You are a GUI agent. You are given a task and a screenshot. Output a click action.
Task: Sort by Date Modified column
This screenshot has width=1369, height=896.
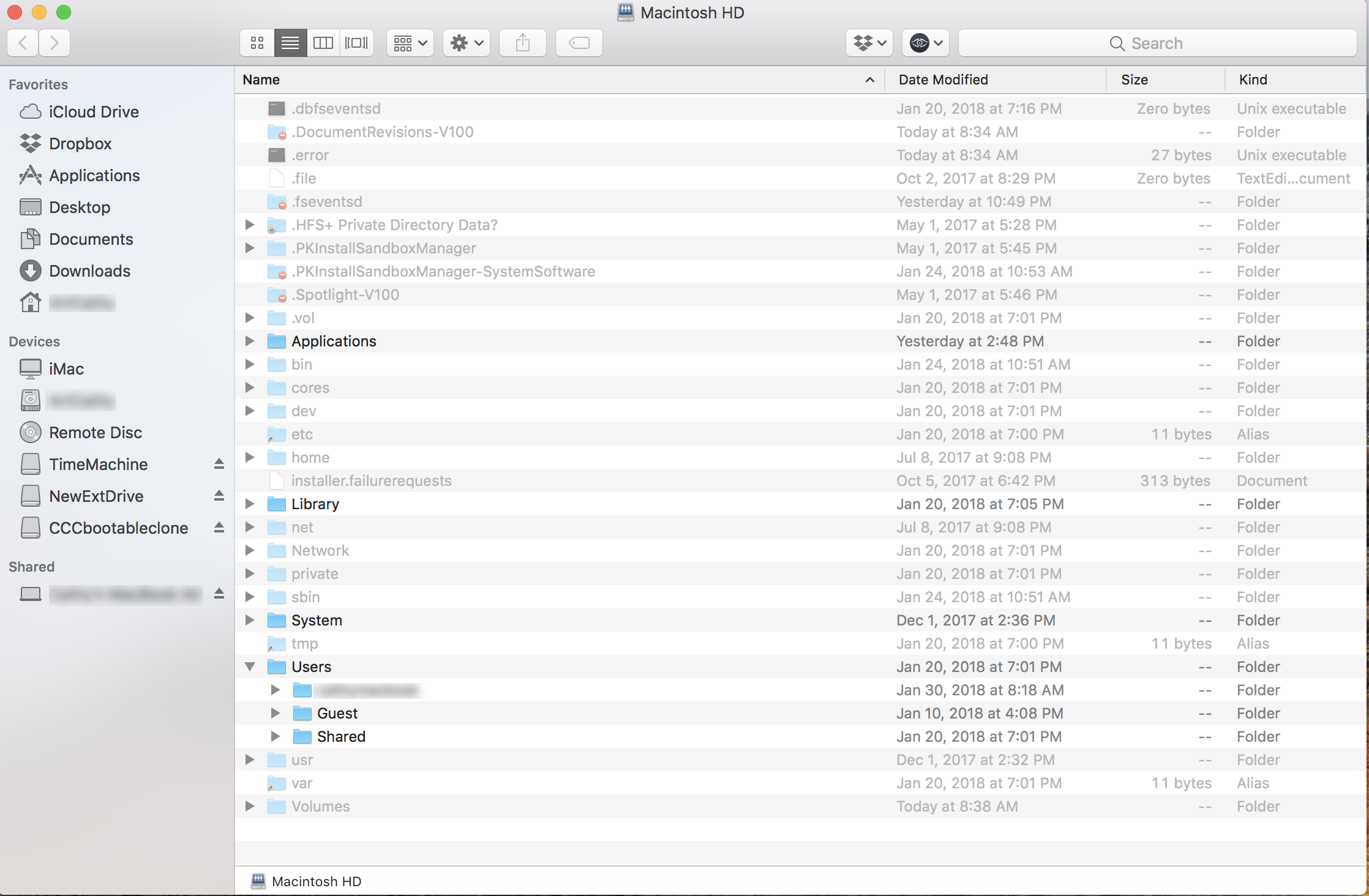pyautogui.click(x=943, y=80)
